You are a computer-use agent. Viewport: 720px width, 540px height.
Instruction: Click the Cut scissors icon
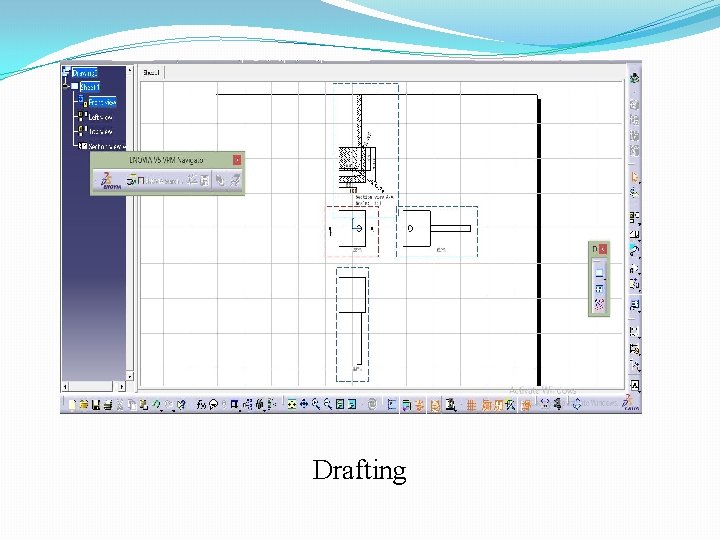tap(120, 405)
